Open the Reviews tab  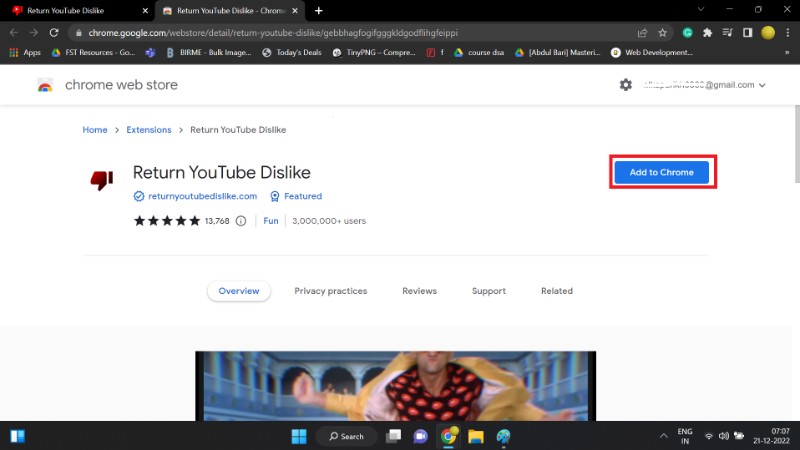pos(419,291)
